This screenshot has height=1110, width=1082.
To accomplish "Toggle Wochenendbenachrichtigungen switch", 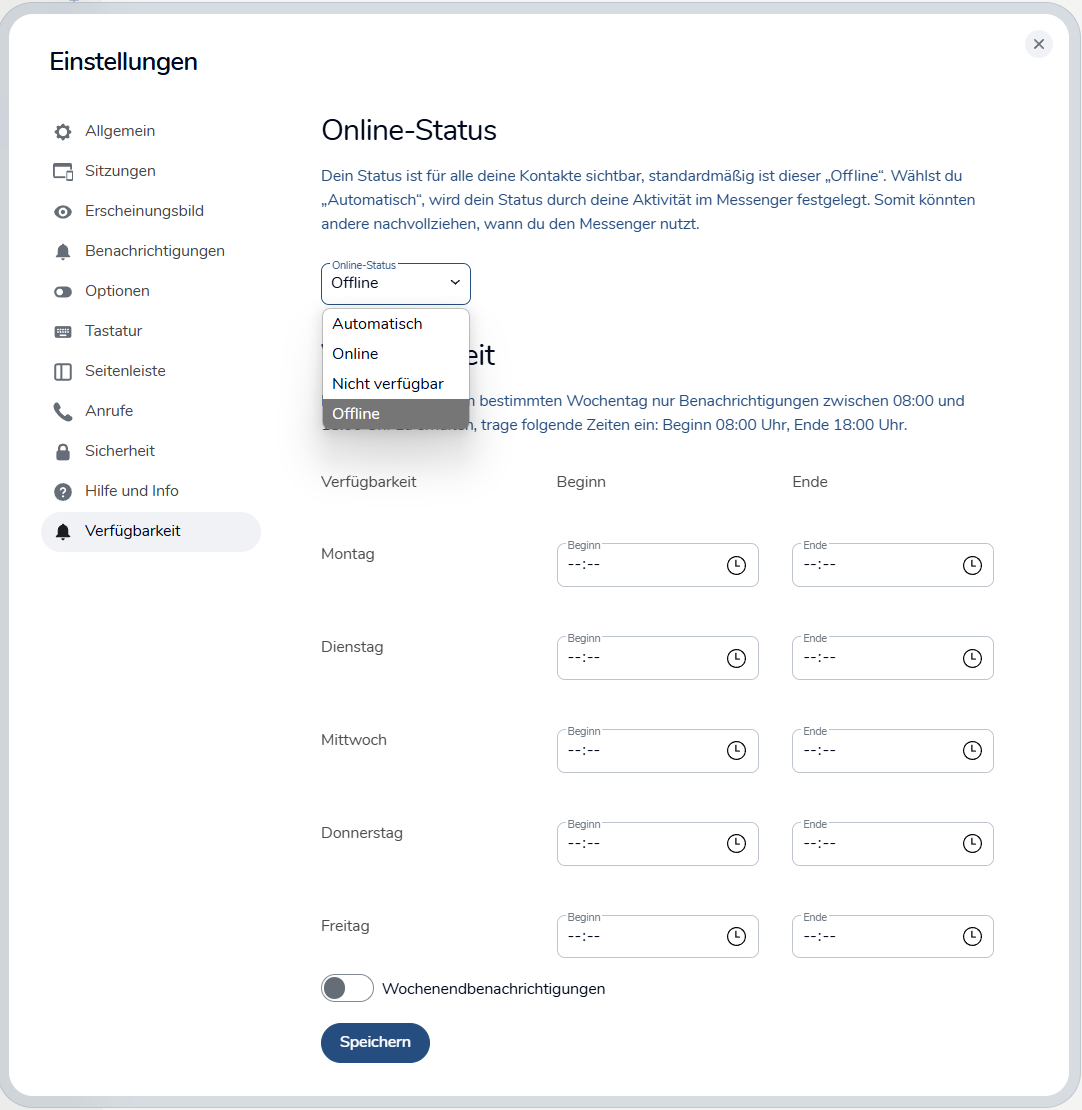I will [346, 988].
